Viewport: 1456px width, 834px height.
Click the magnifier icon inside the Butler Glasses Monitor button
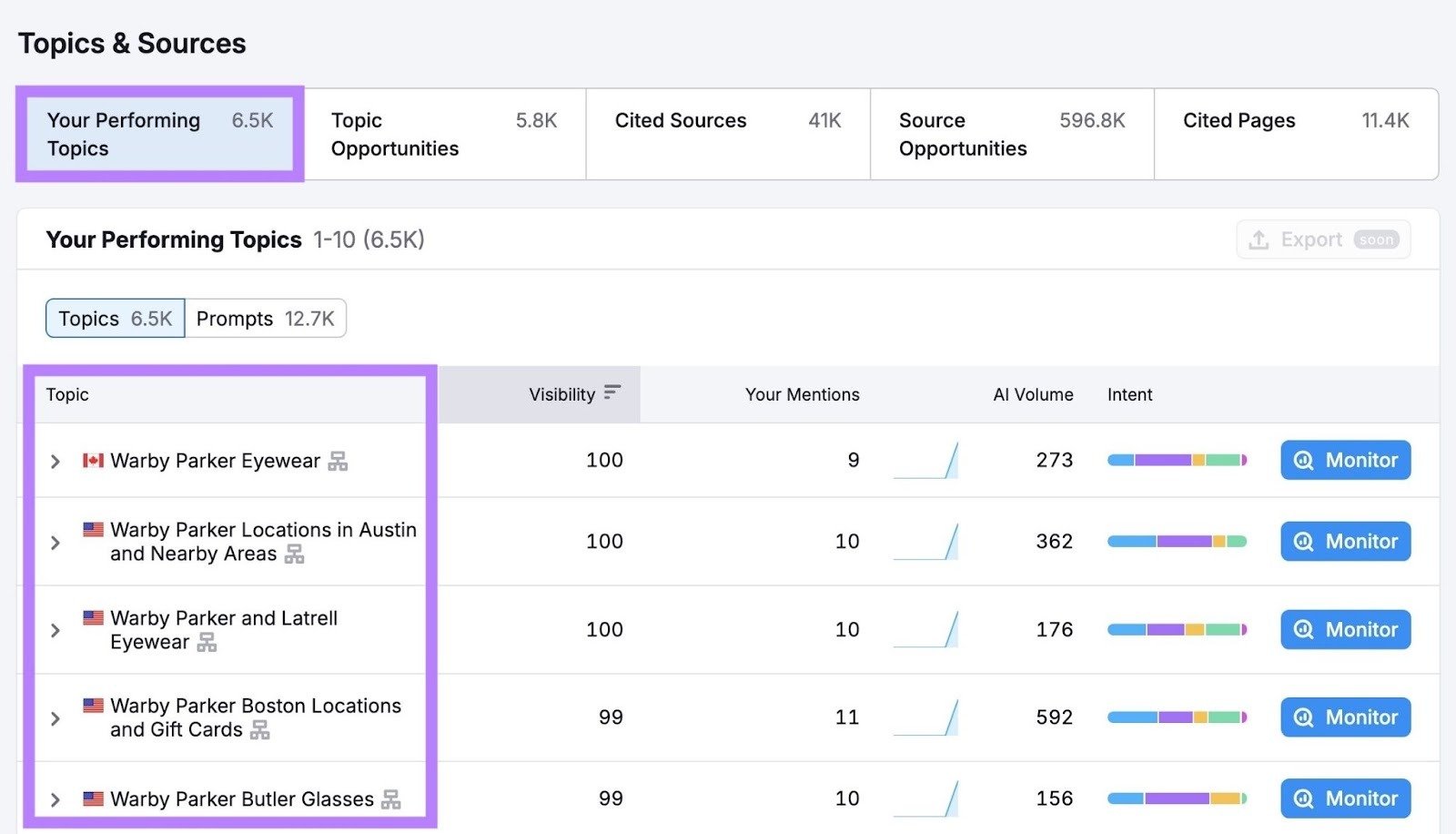pos(1302,798)
